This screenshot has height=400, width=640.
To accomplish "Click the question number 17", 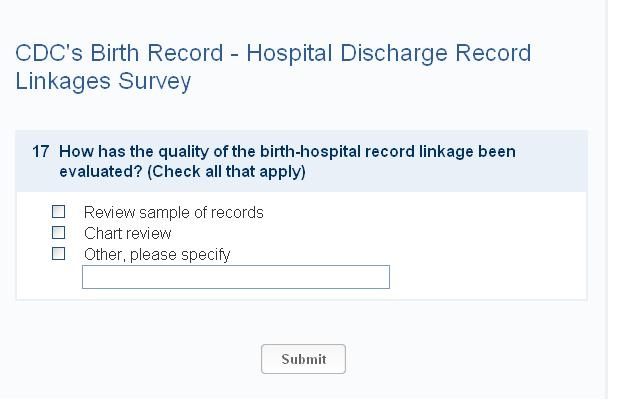I will (x=41, y=152).
